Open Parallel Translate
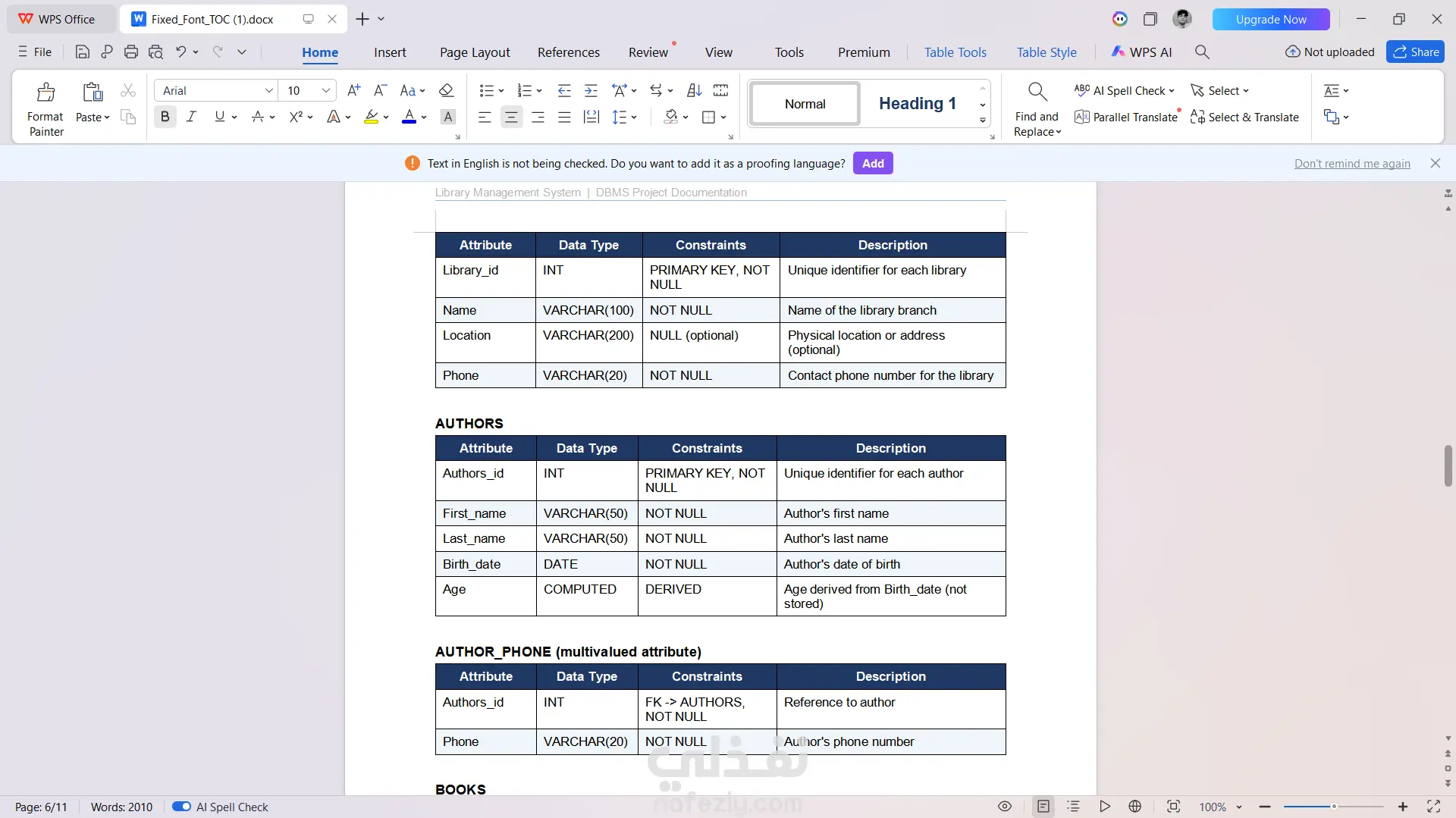Screen dimensions: 1456x818 click(1126, 117)
